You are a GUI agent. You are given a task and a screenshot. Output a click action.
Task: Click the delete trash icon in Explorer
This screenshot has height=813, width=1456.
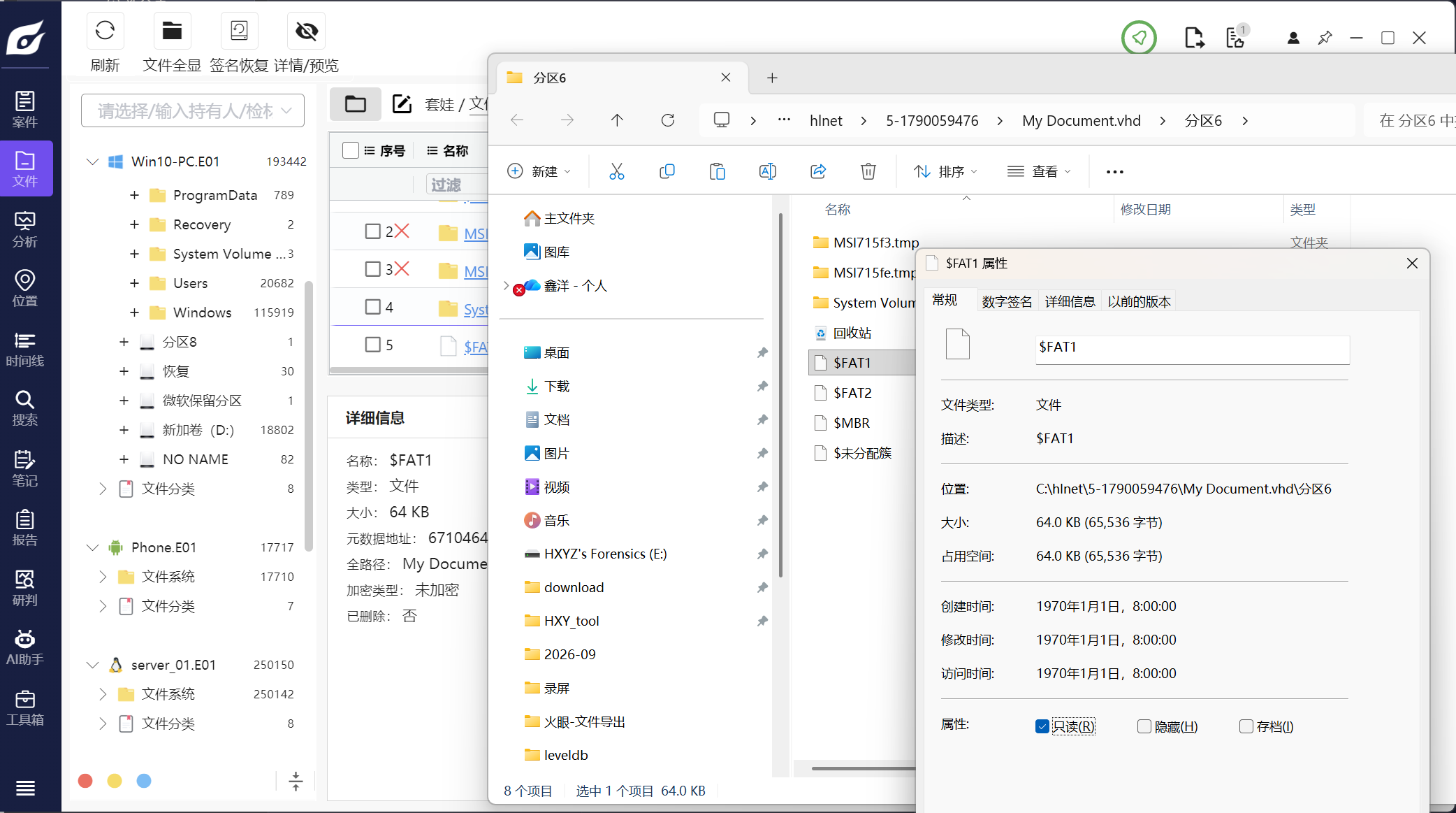click(x=868, y=171)
